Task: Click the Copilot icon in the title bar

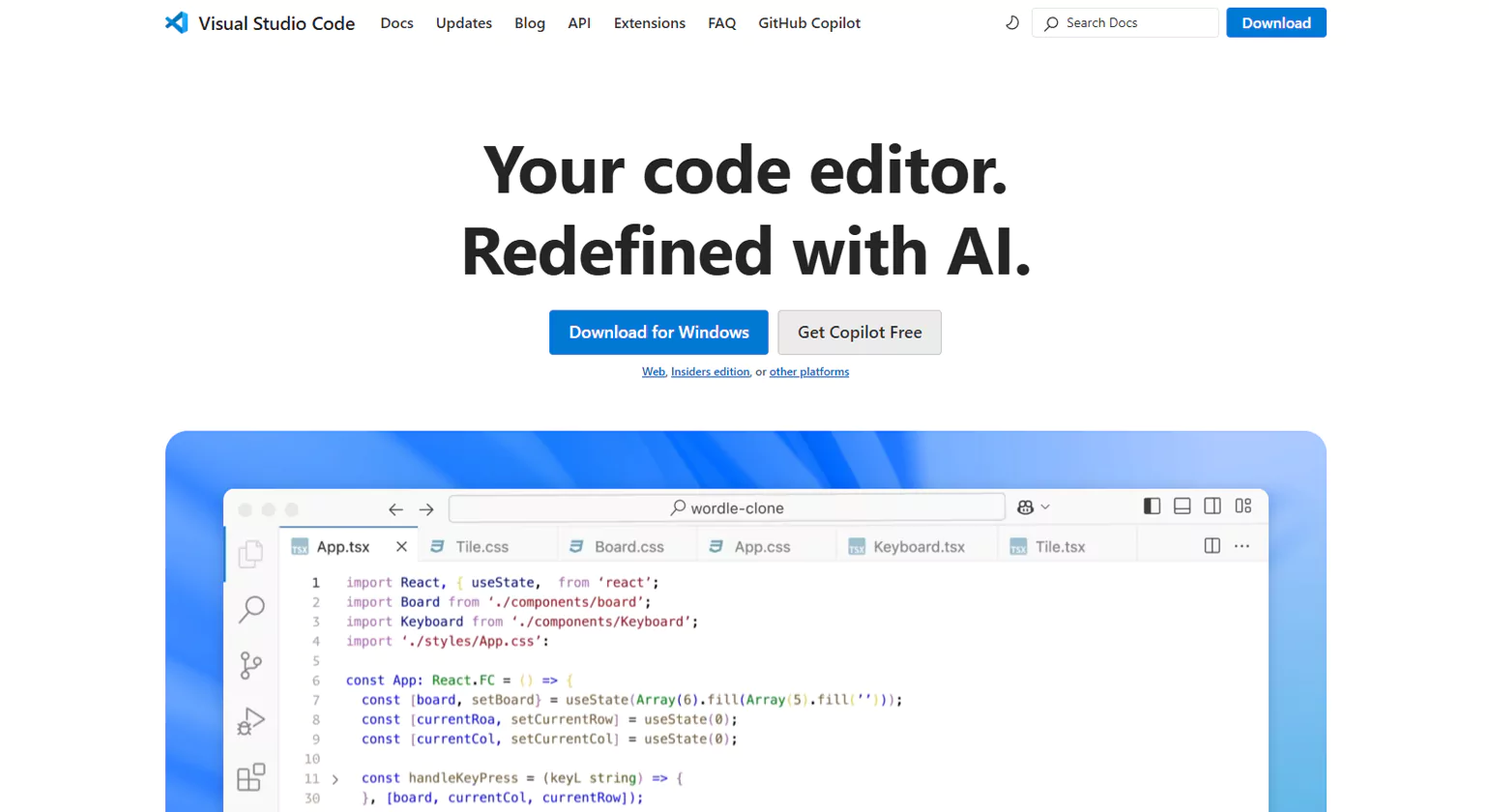Action: click(1027, 507)
